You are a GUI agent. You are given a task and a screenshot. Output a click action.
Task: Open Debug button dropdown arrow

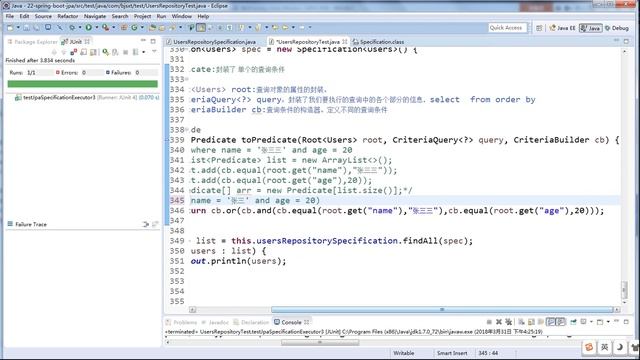pyautogui.click(x=80, y=27)
